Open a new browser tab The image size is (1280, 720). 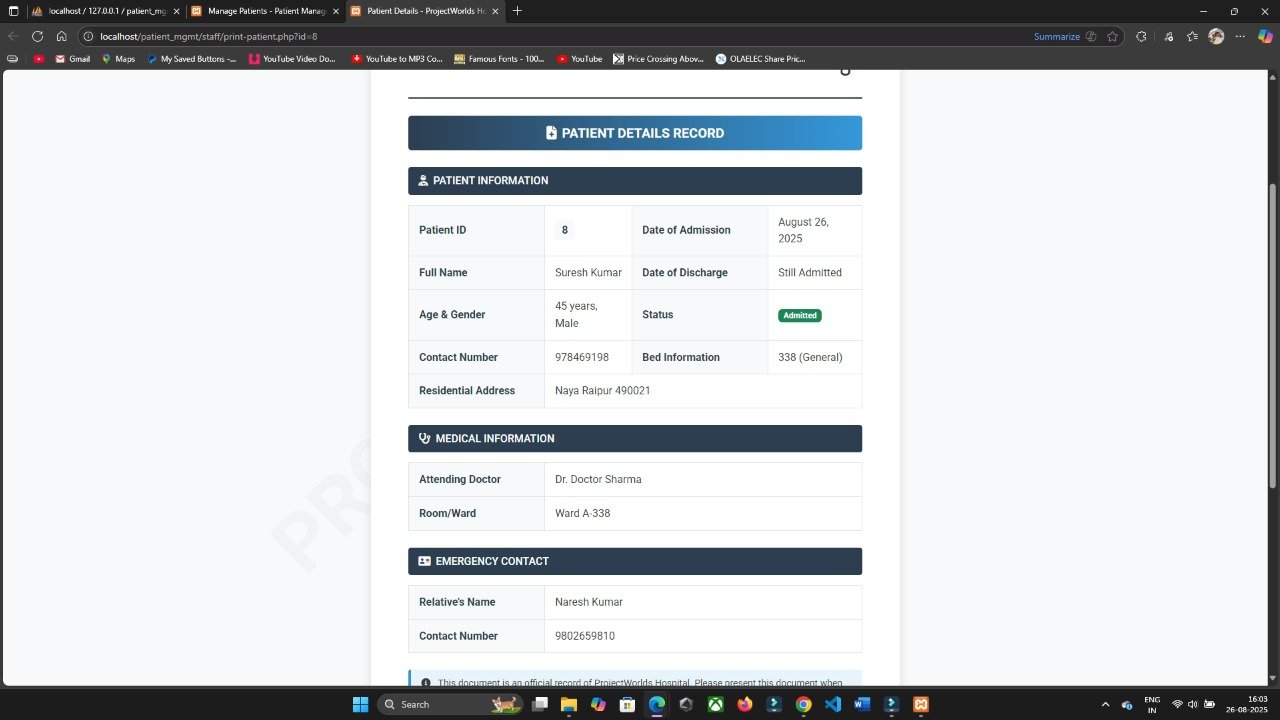517,11
